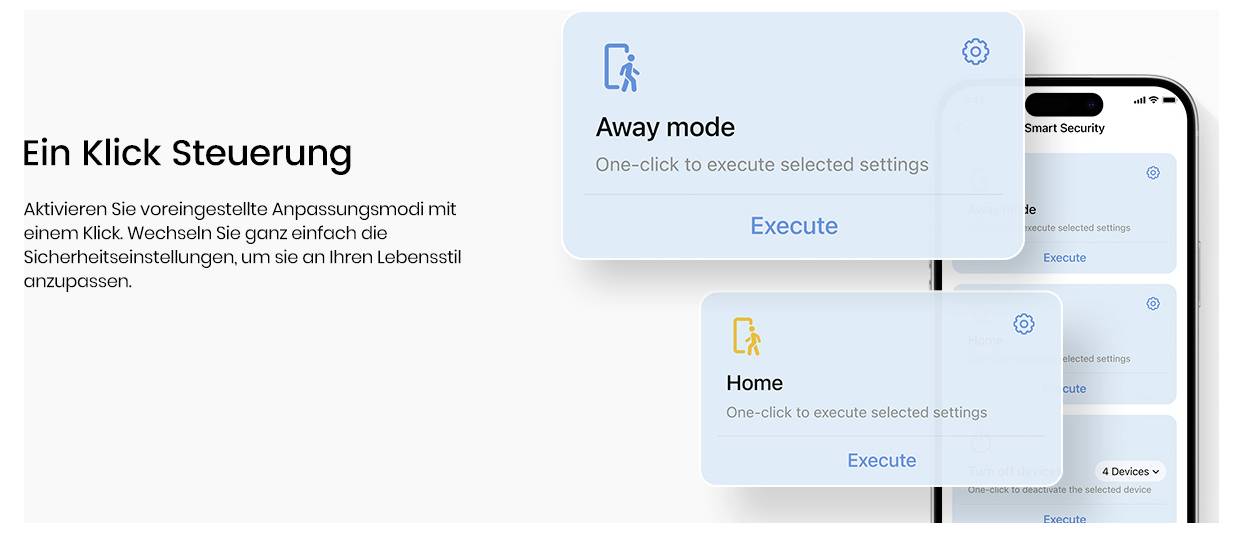
Task: Click the cellular signal bars icon
Action: point(1139,100)
